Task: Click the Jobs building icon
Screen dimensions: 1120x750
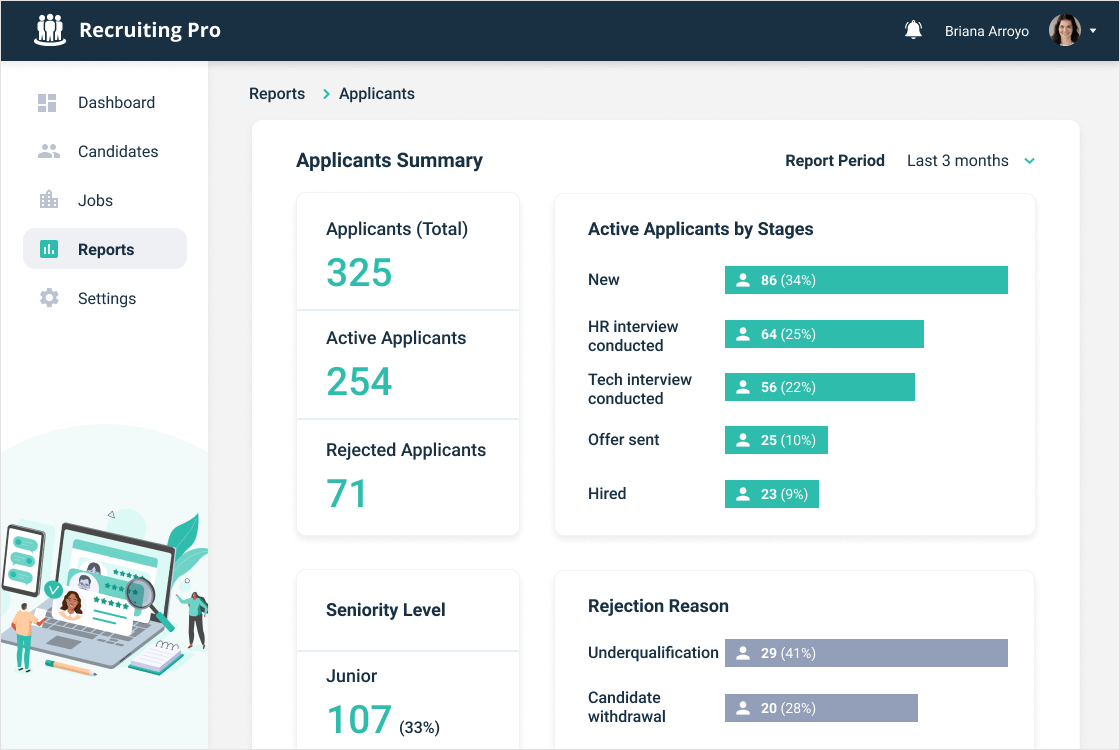Action: (48, 200)
